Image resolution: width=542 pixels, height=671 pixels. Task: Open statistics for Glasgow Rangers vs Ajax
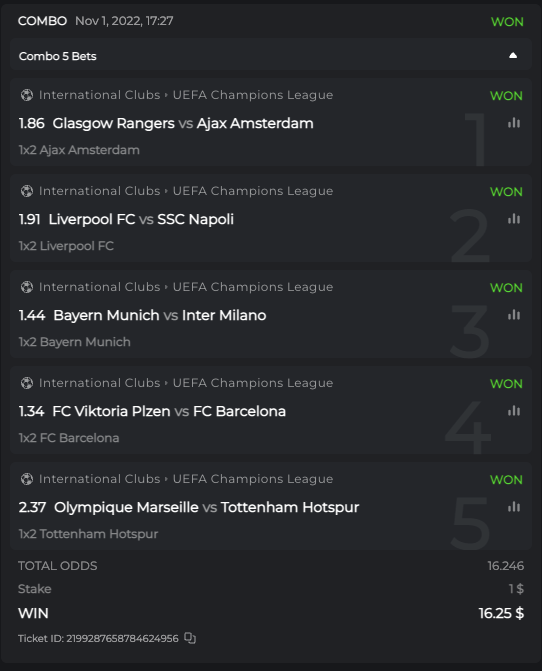pos(514,123)
